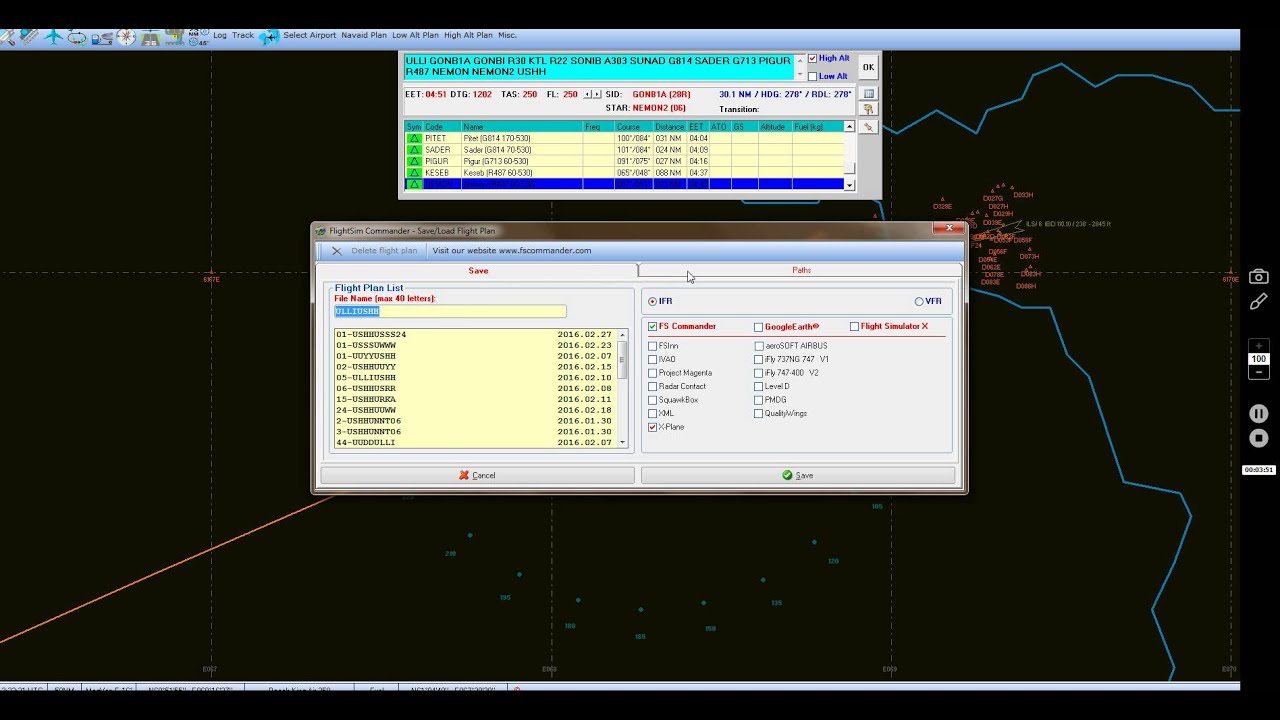The width and height of the screenshot is (1280, 720).
Task: Enable the QualityWings checkbox
Action: 758,413
